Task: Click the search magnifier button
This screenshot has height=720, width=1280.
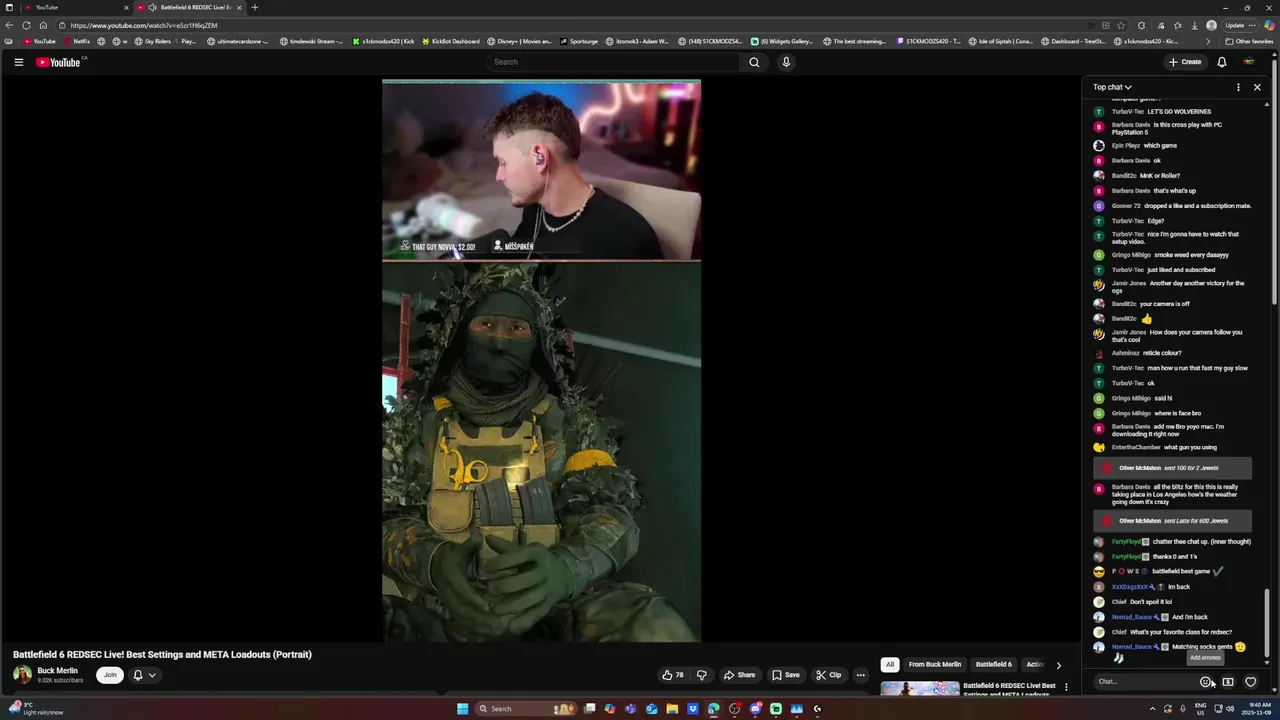Action: [x=754, y=62]
